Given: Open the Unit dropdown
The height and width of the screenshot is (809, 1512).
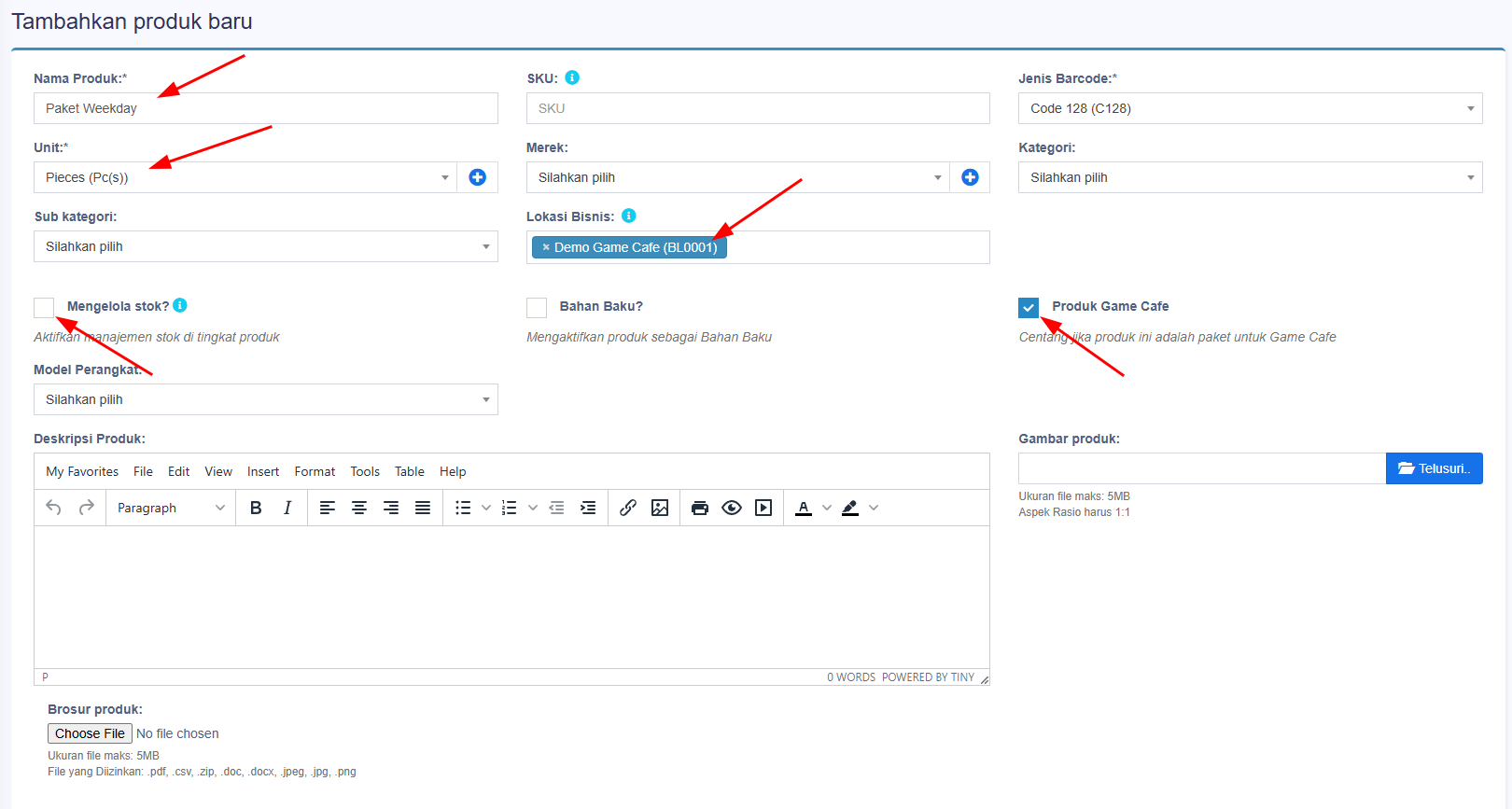Looking at the screenshot, I should coord(245,177).
